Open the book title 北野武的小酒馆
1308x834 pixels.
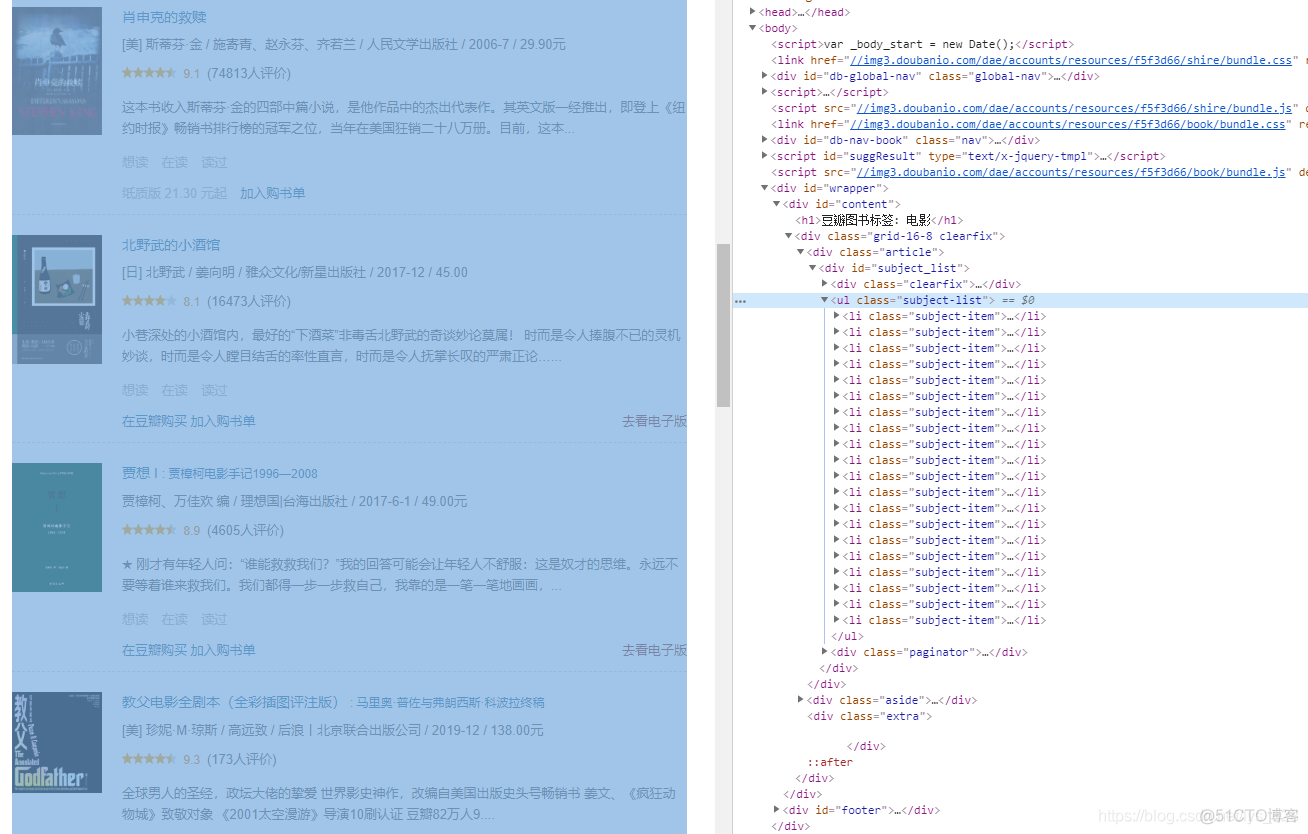pyautogui.click(x=171, y=245)
